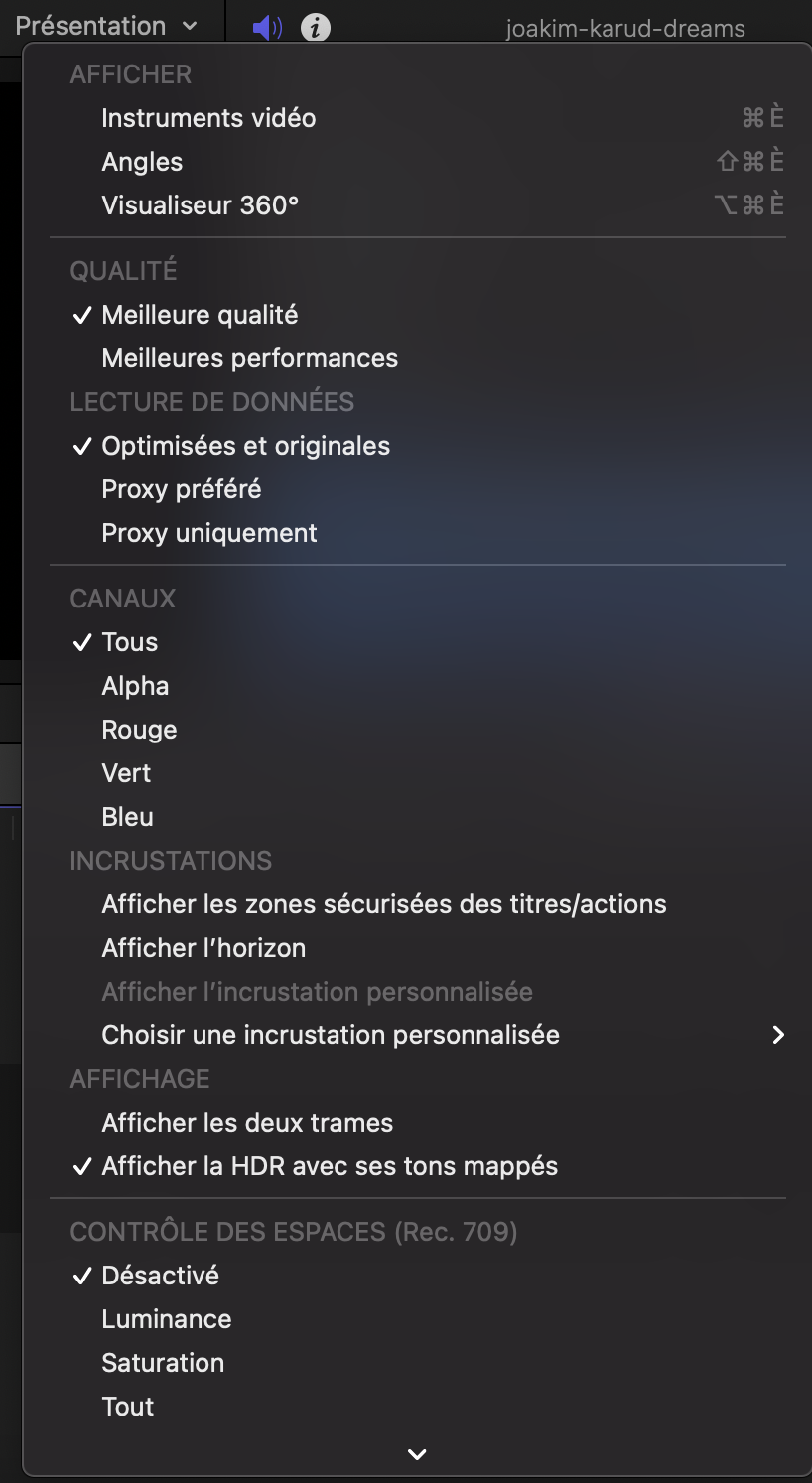Show only the Alpha channel
Viewport: 812px width, 1483px height.
coord(135,686)
